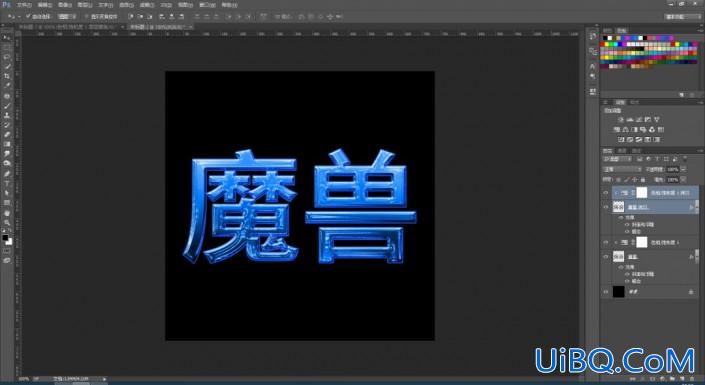Select the Gradient tool

(x=7, y=144)
